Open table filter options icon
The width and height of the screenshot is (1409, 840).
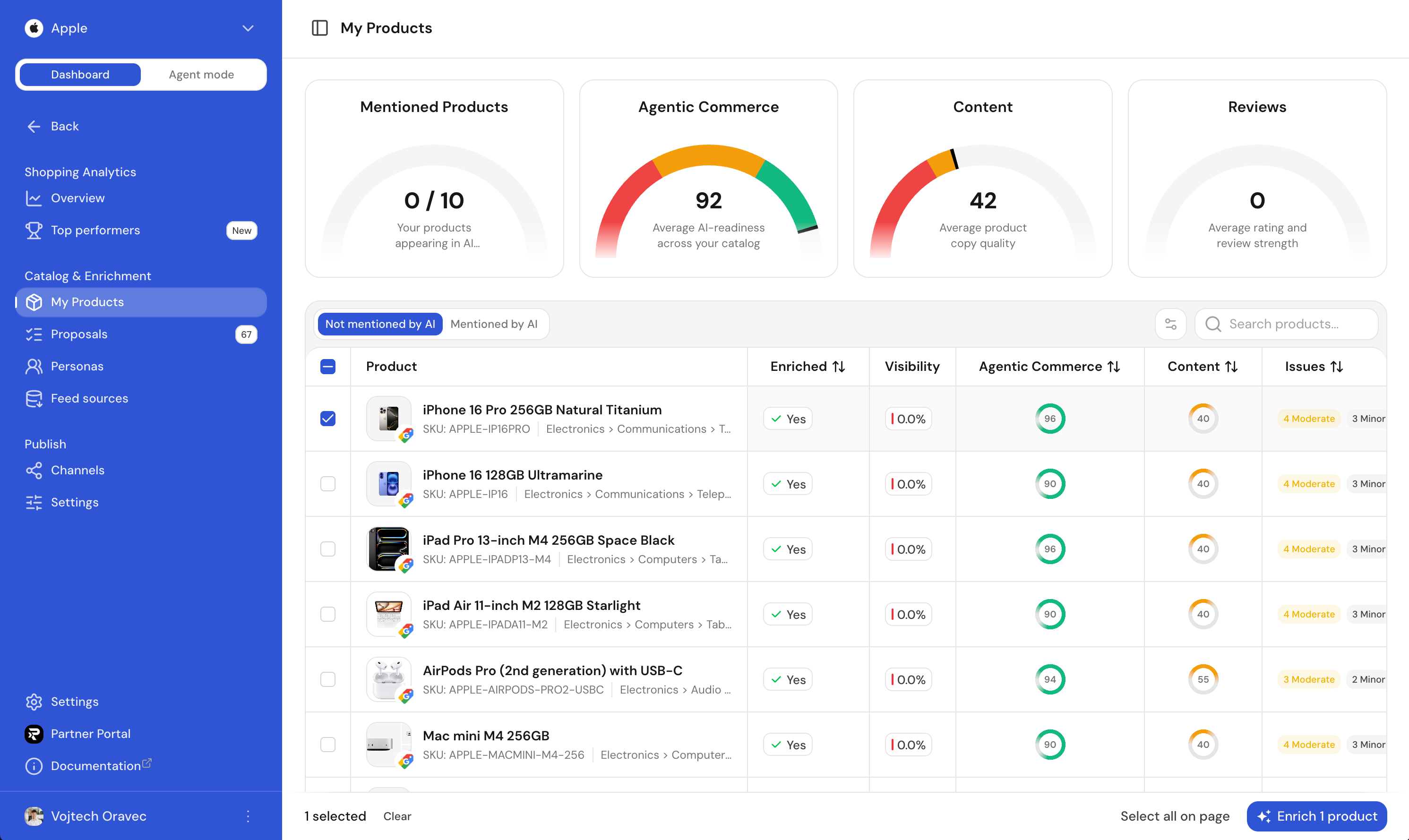click(x=1170, y=324)
